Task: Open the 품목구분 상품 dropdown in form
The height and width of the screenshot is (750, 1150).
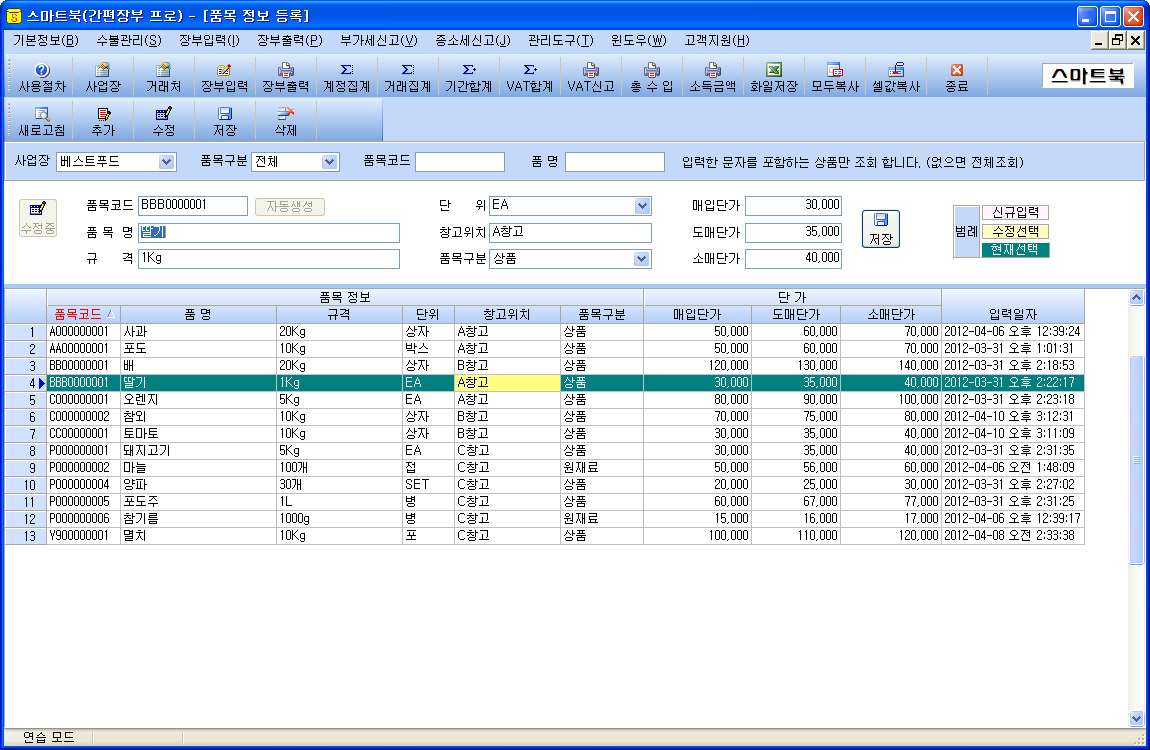Action: (642, 259)
